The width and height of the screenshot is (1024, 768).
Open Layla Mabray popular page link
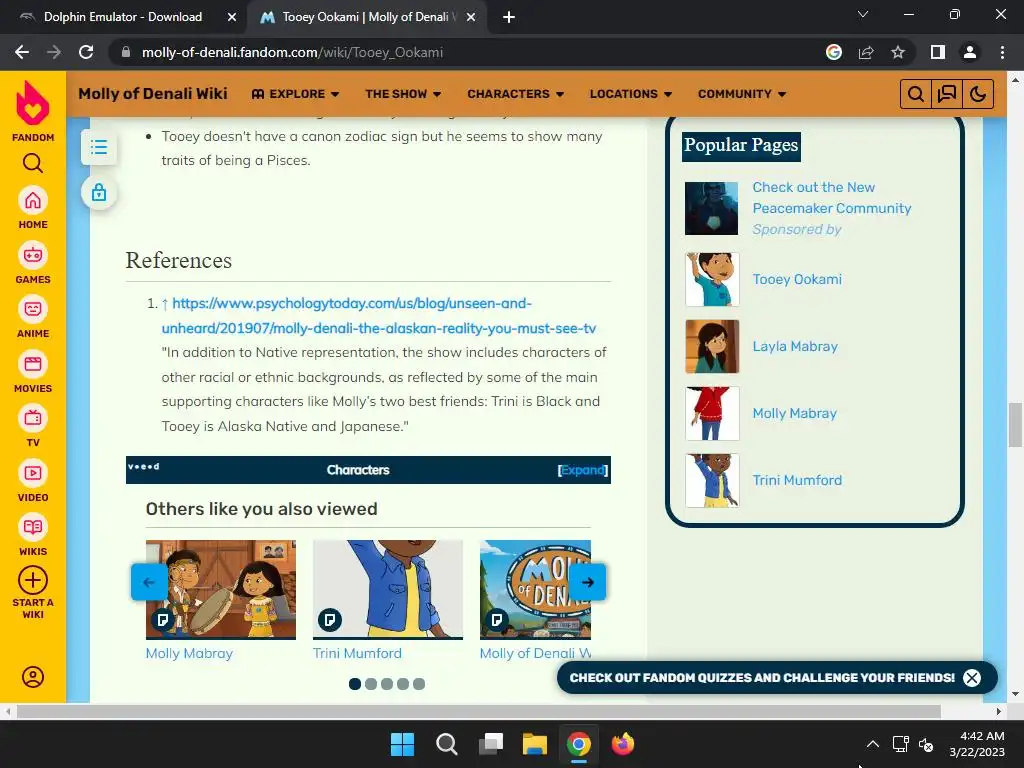[x=795, y=347]
